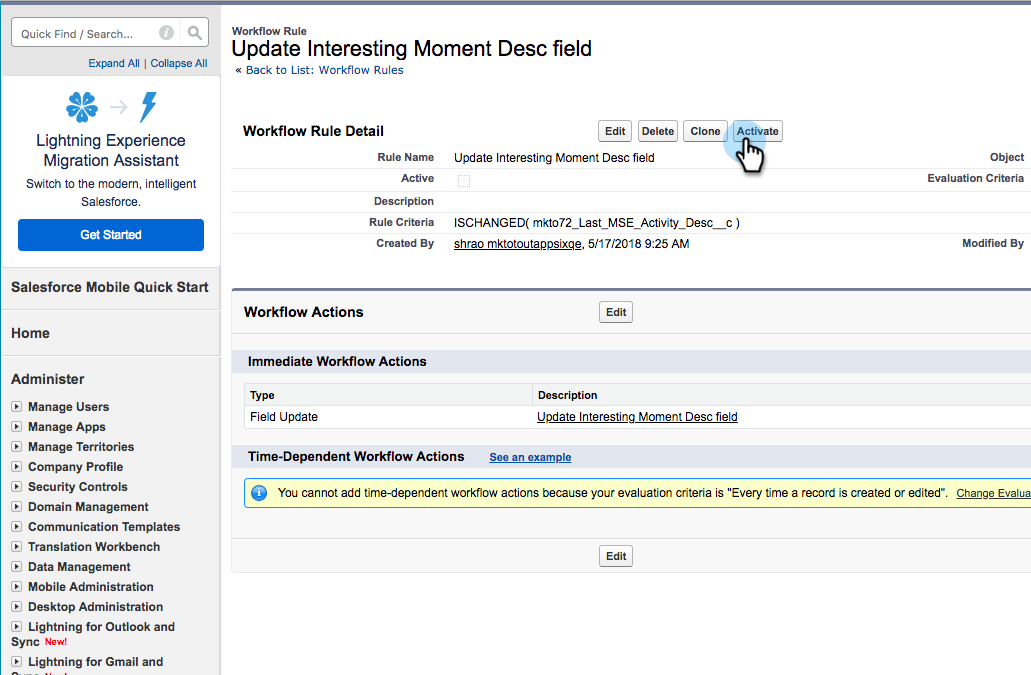Screen dimensions: 1031x675
Task: Click the Lightning bolt icon in Migration Assistant
Action: pyautogui.click(x=149, y=106)
